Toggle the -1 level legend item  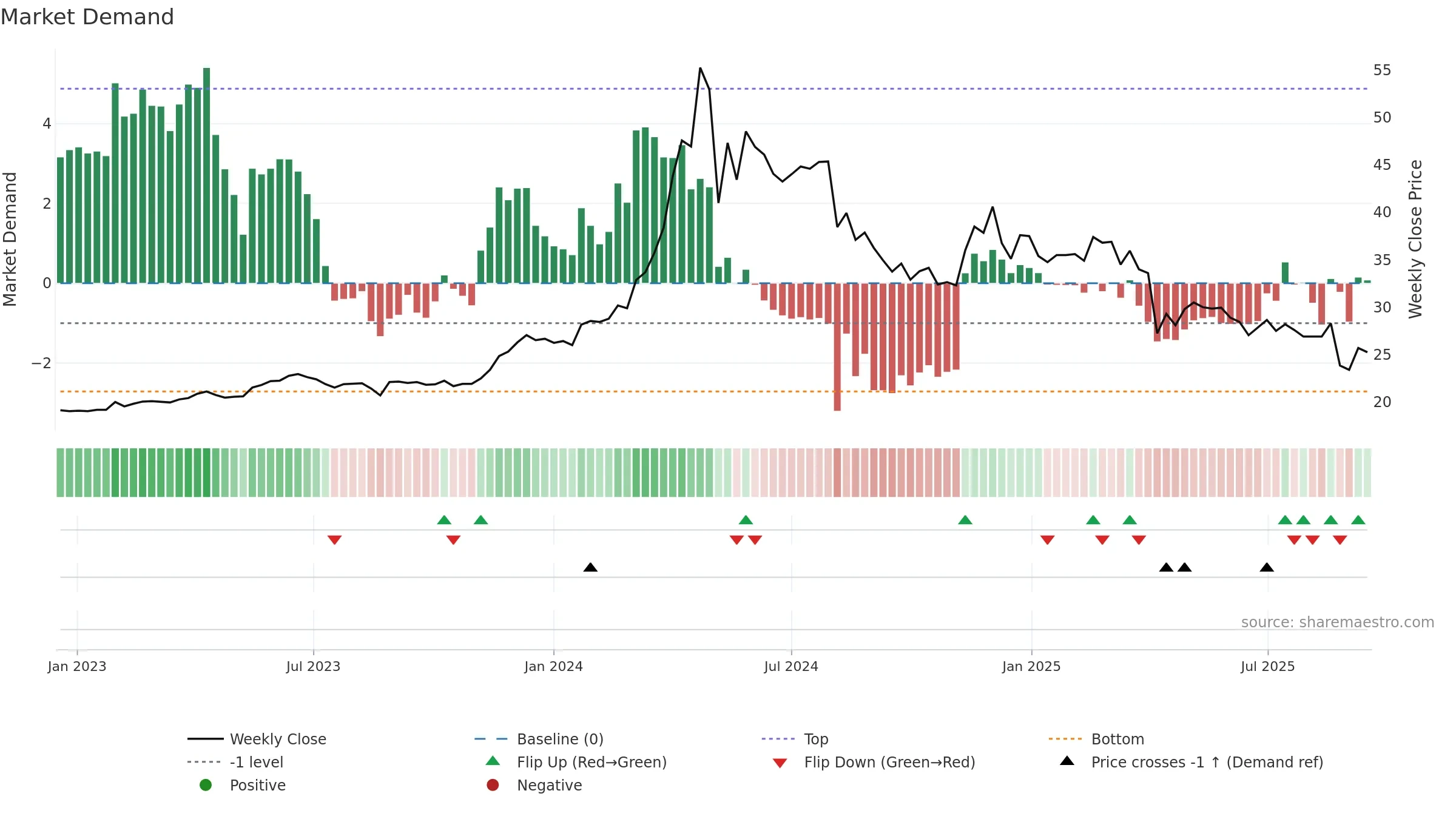[x=235, y=762]
